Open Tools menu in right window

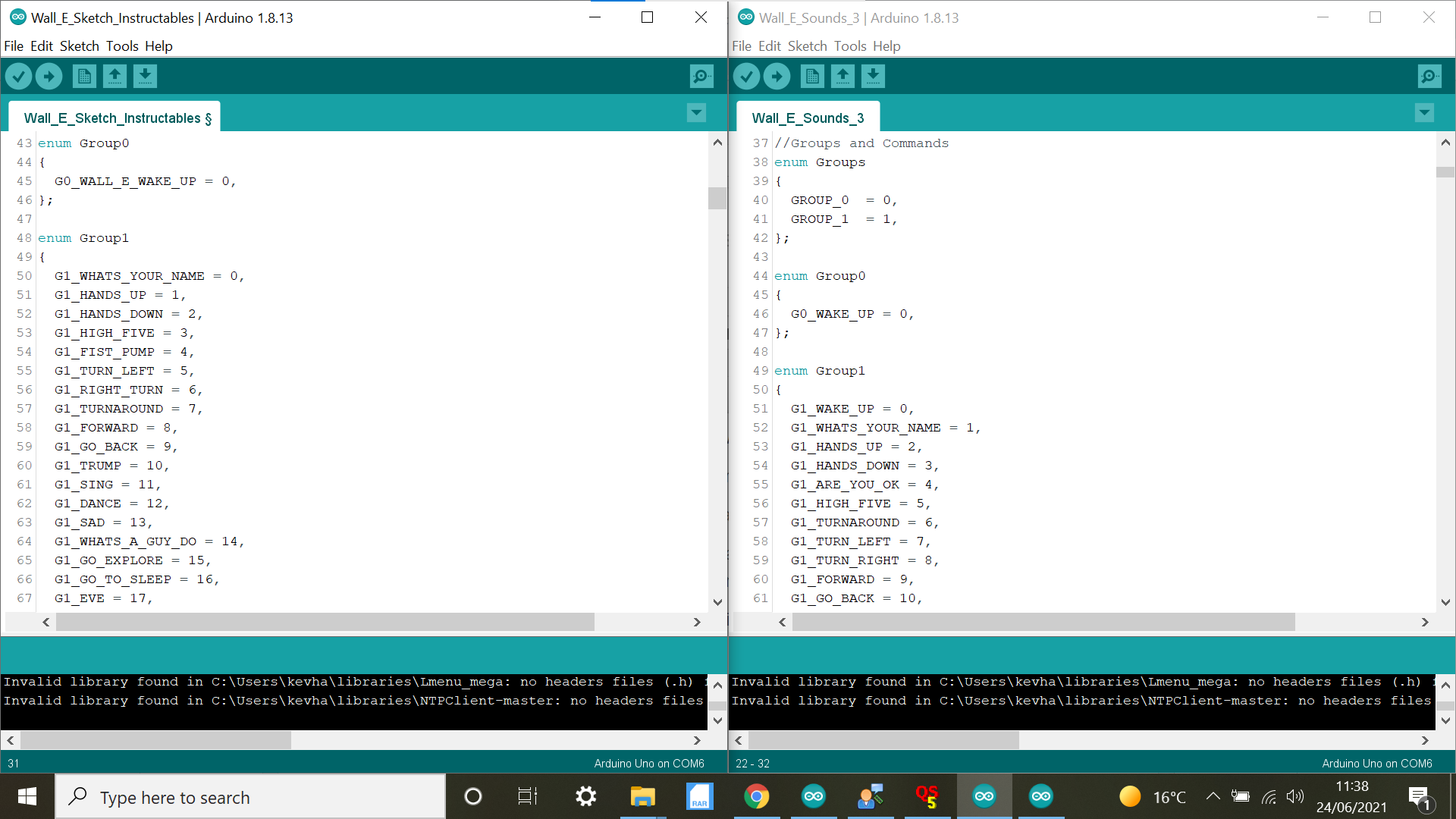(849, 46)
